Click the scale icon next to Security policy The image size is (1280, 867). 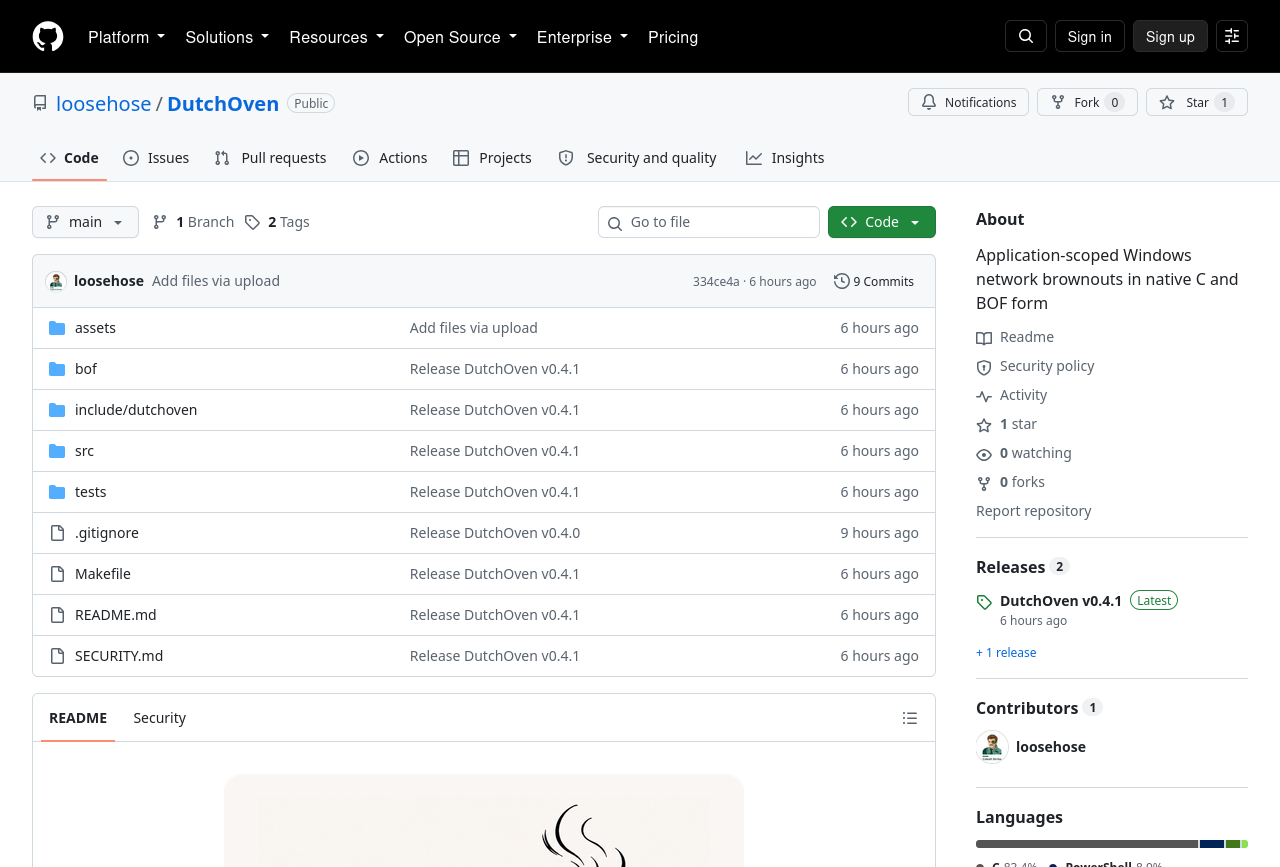(x=984, y=367)
